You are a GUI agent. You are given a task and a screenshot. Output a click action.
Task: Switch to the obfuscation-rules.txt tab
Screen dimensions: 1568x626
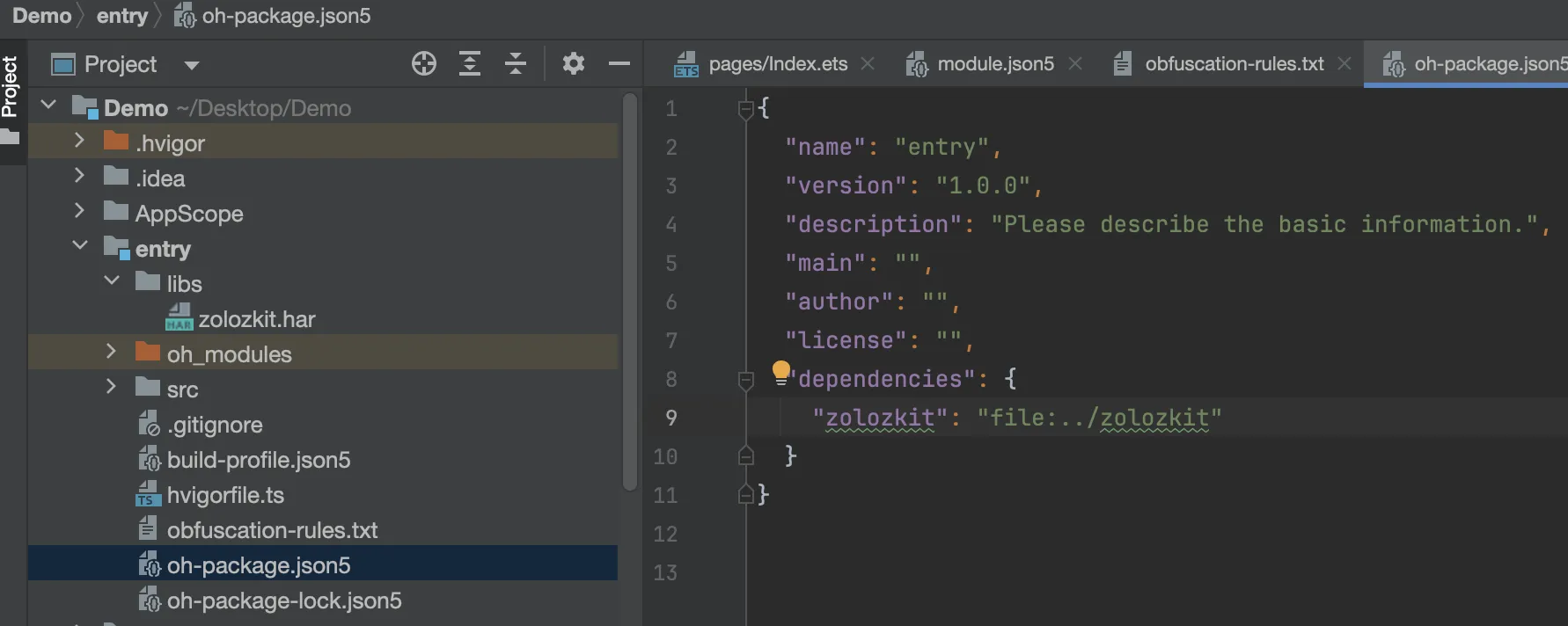1234,64
